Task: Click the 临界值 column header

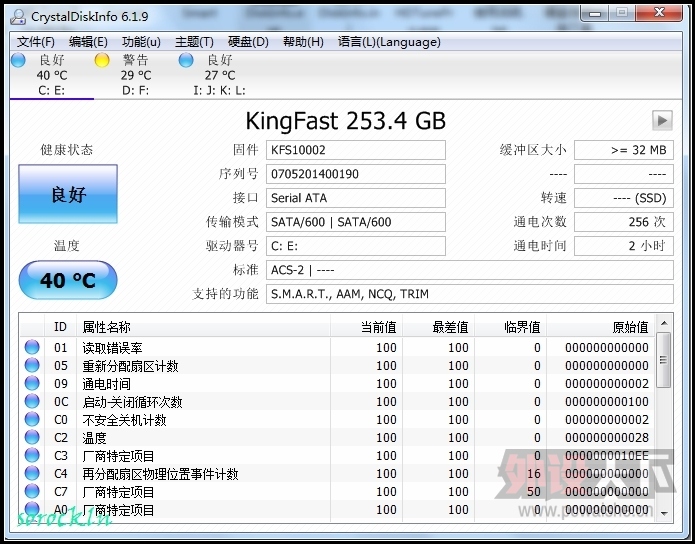Action: pos(511,327)
